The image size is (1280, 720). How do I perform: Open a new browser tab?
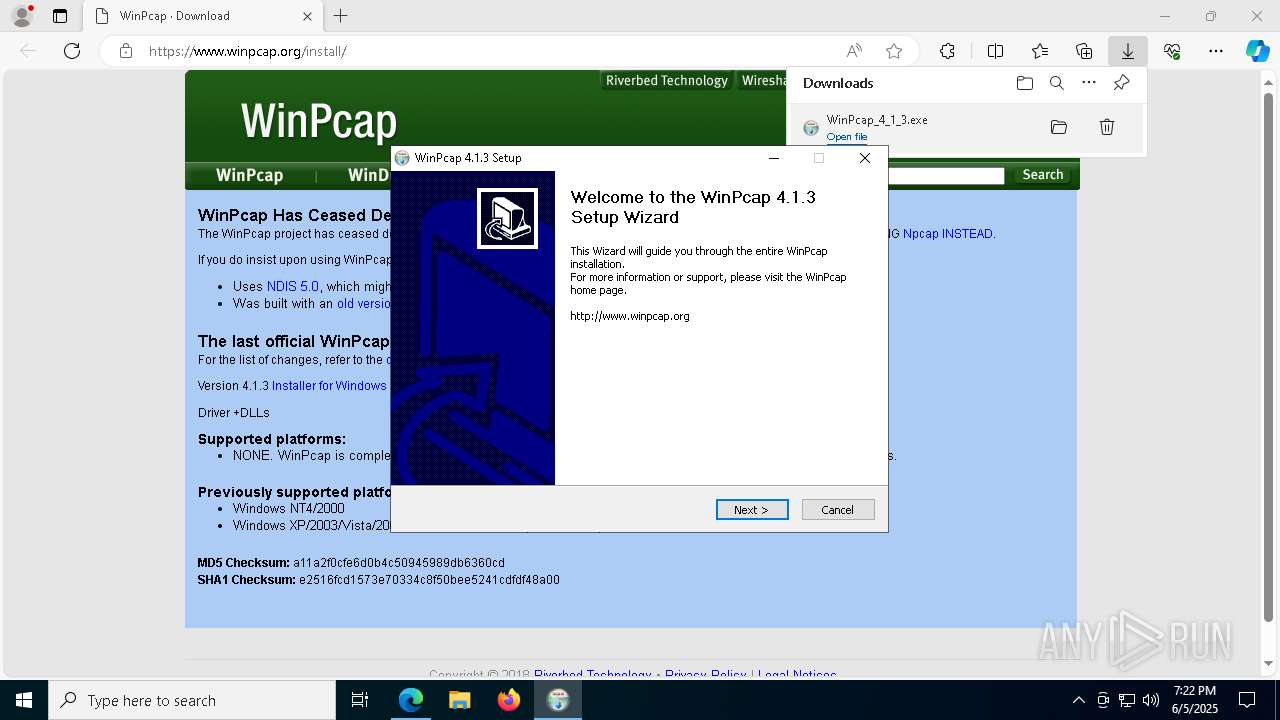pyautogui.click(x=341, y=16)
